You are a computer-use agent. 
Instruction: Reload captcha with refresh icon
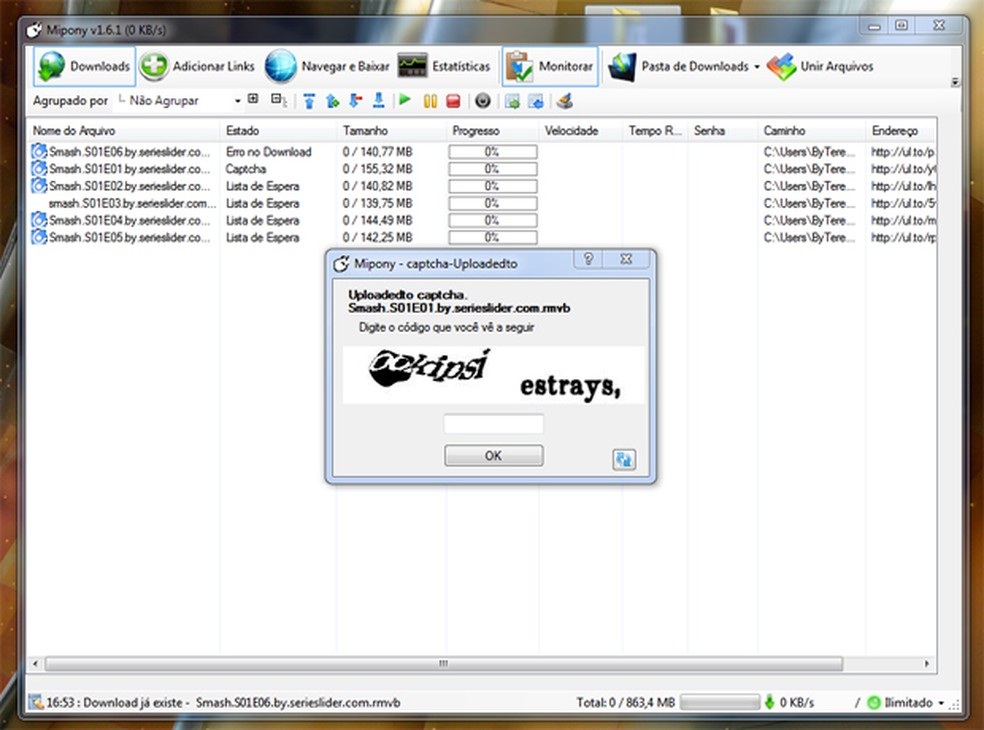624,459
